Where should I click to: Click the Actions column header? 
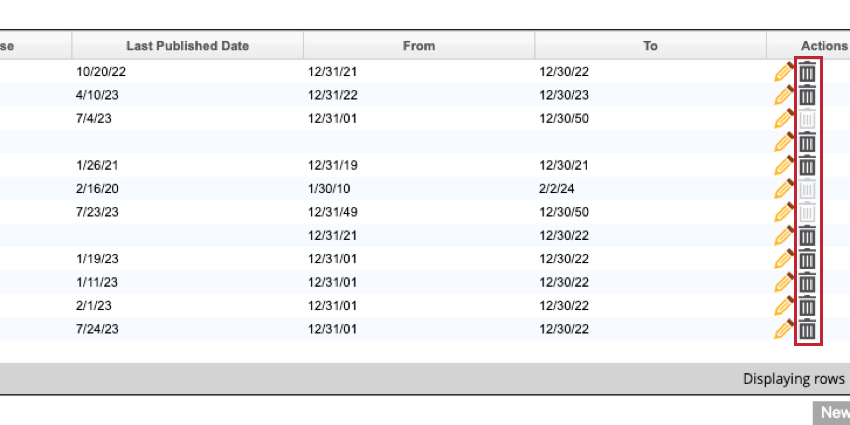click(x=823, y=46)
